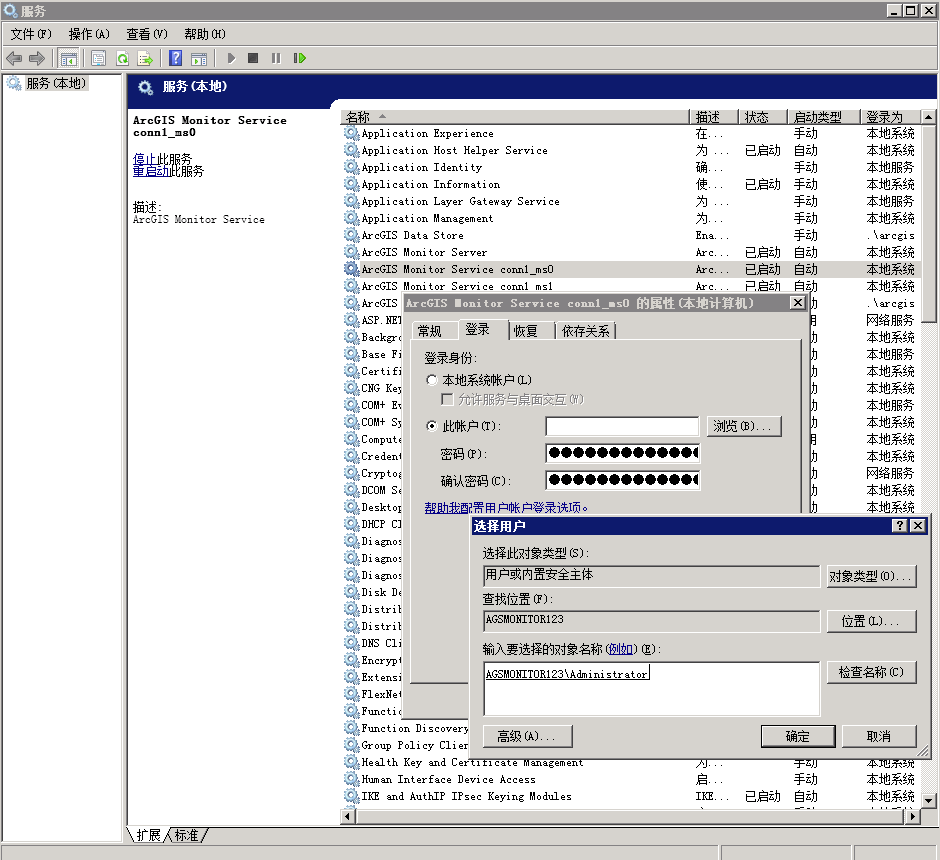Select 服务(本地) node in the tree
Viewport: 940px width, 860px height.
tap(56, 83)
